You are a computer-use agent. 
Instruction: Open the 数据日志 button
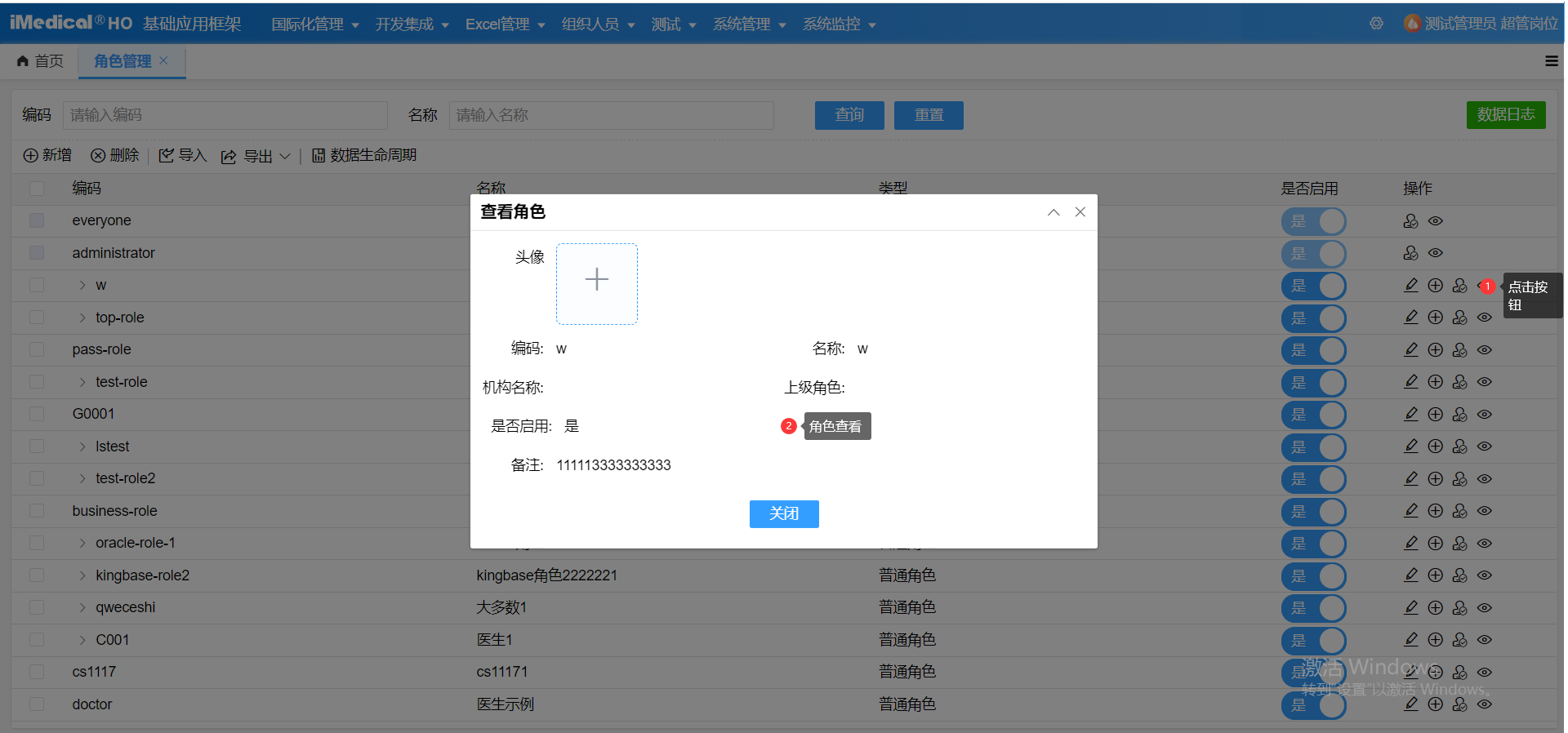[1506, 115]
